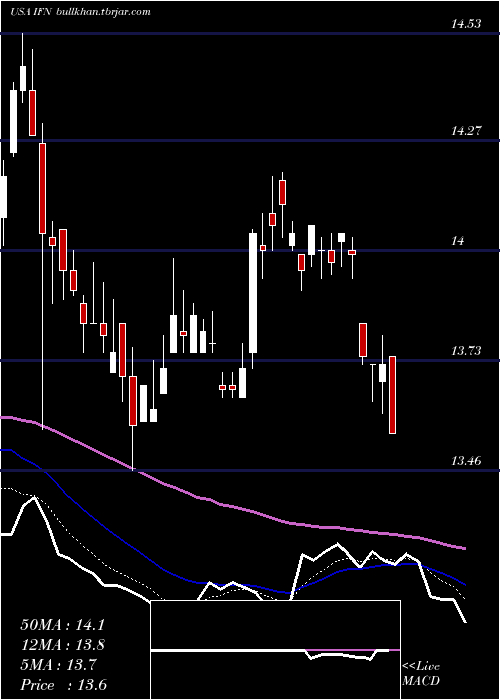500x700 pixels.
Task: Click the <<Live MACD label
Action: click(421, 674)
